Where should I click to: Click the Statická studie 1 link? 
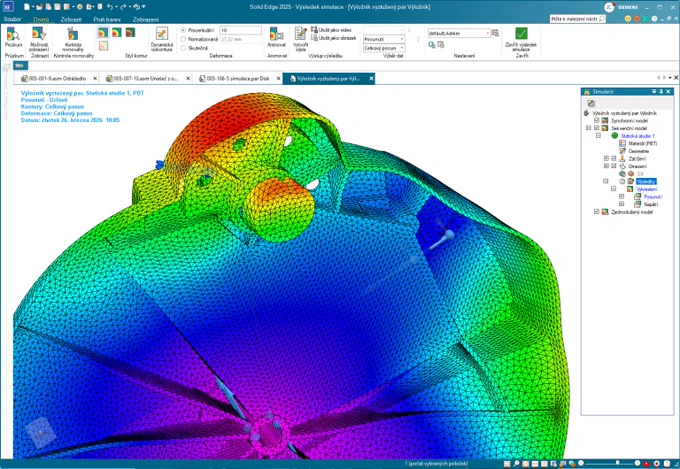tap(638, 136)
